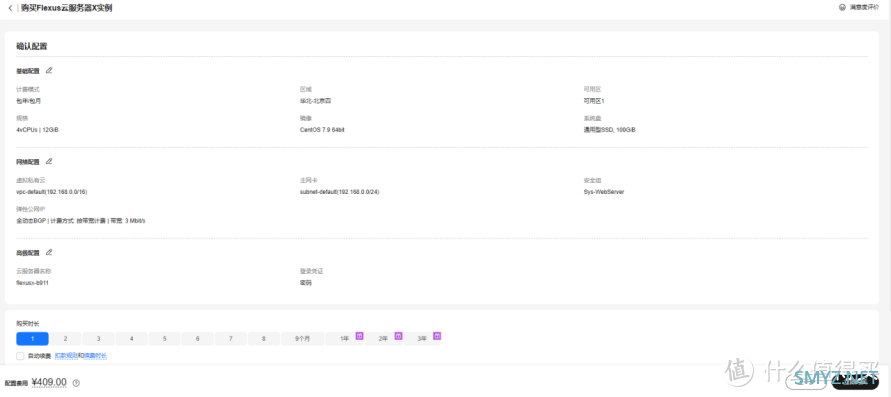The image size is (891, 397).
Task: Click the white previous-step button at bottom
Action: click(807, 381)
